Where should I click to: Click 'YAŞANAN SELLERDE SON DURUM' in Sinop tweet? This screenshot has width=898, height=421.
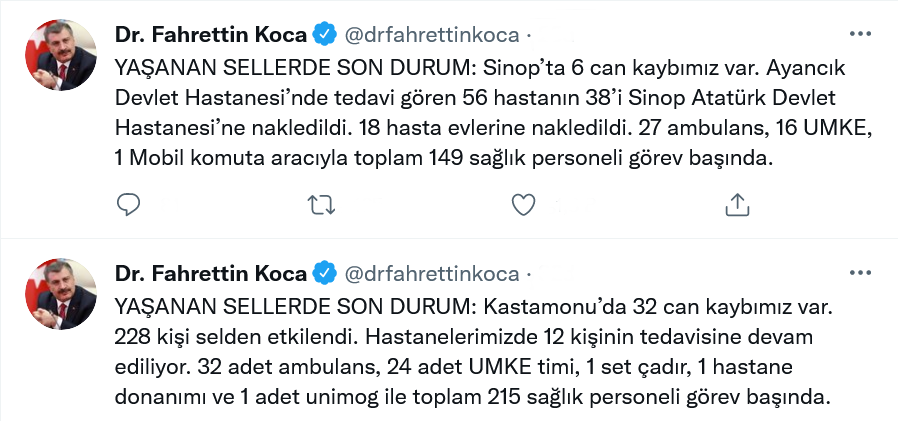pos(296,68)
